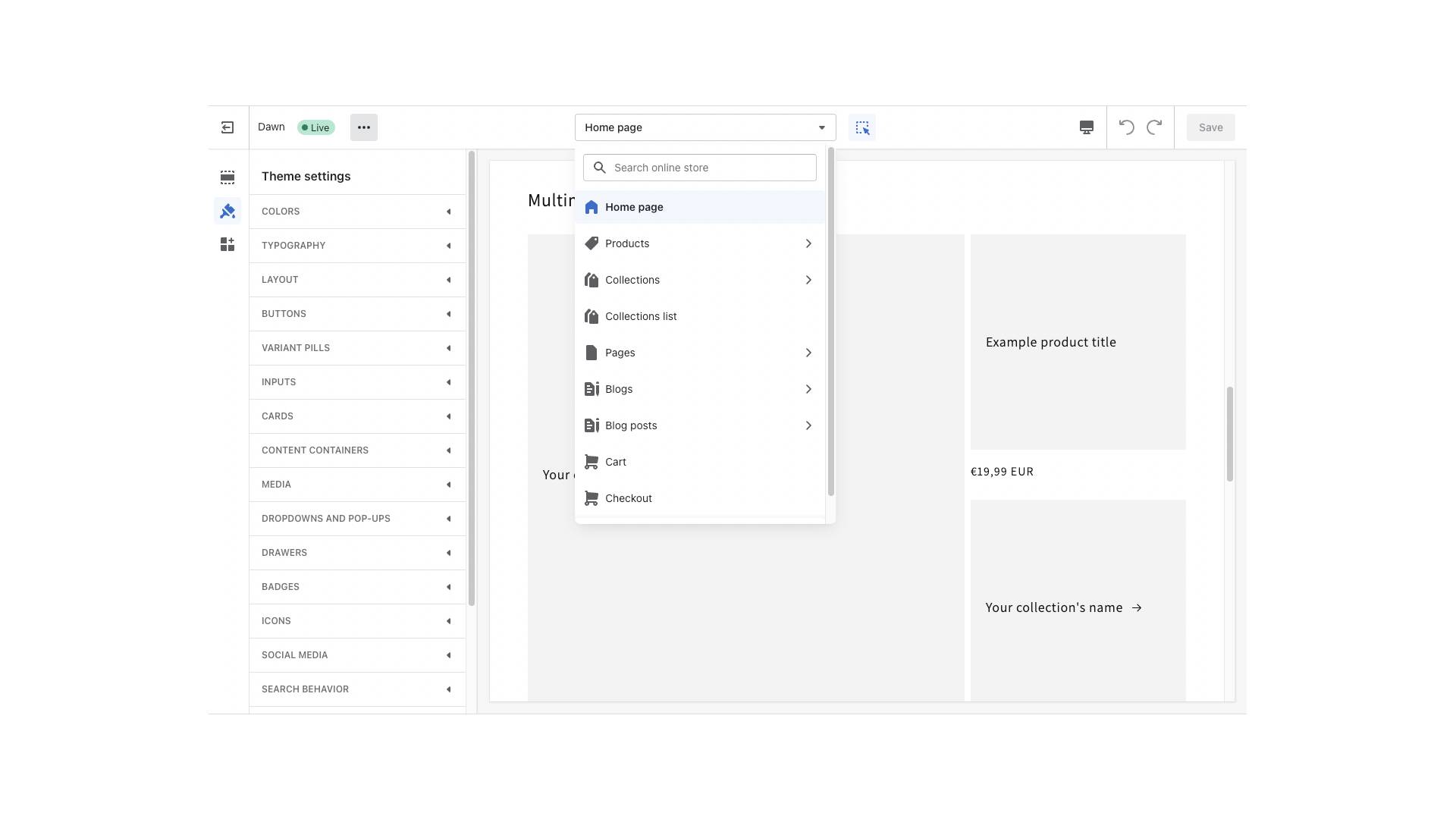The image size is (1456, 819).
Task: Click the Theme settings panel scrollbar
Action: click(x=471, y=378)
